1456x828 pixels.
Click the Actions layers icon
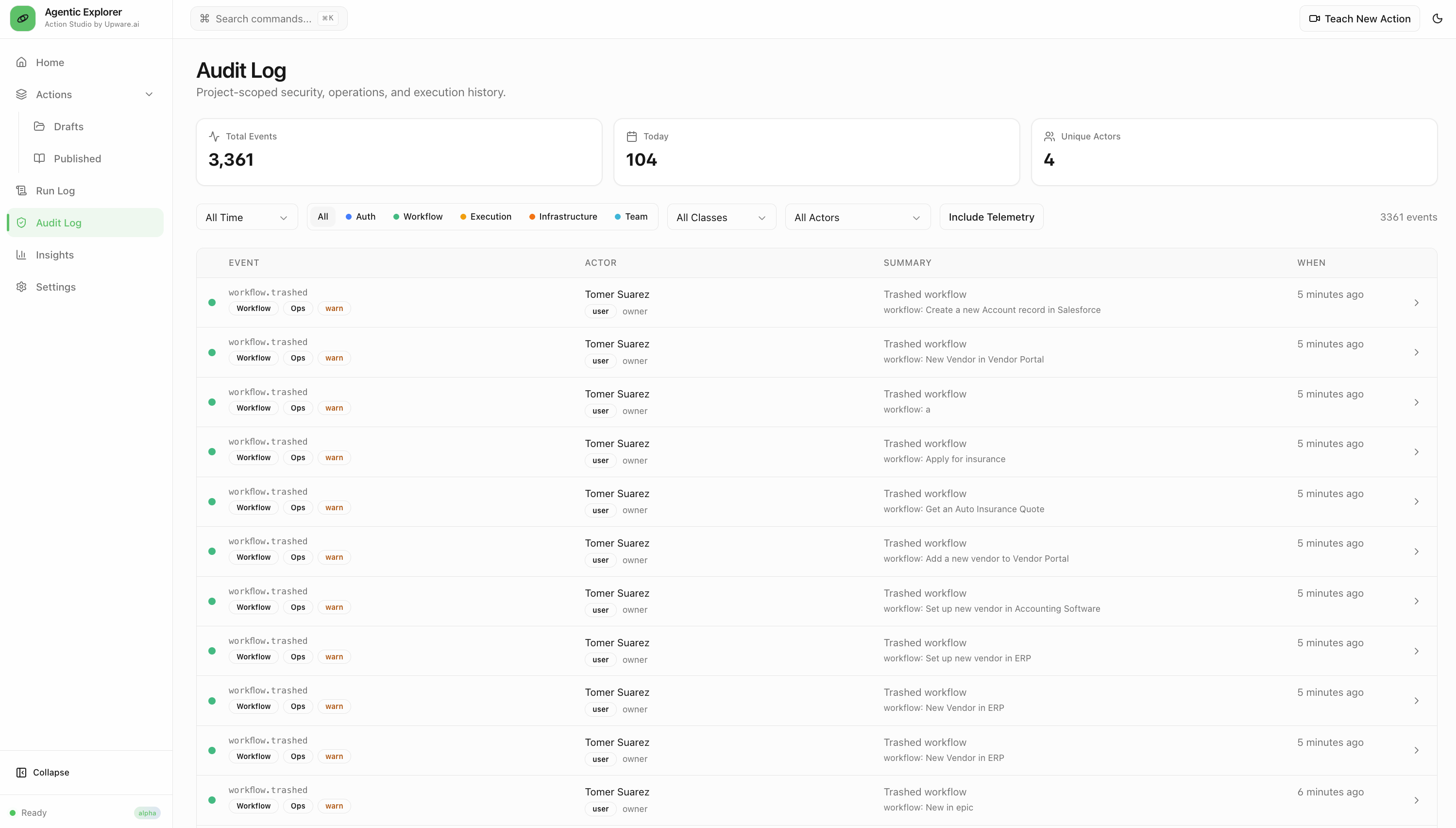pyautogui.click(x=21, y=94)
